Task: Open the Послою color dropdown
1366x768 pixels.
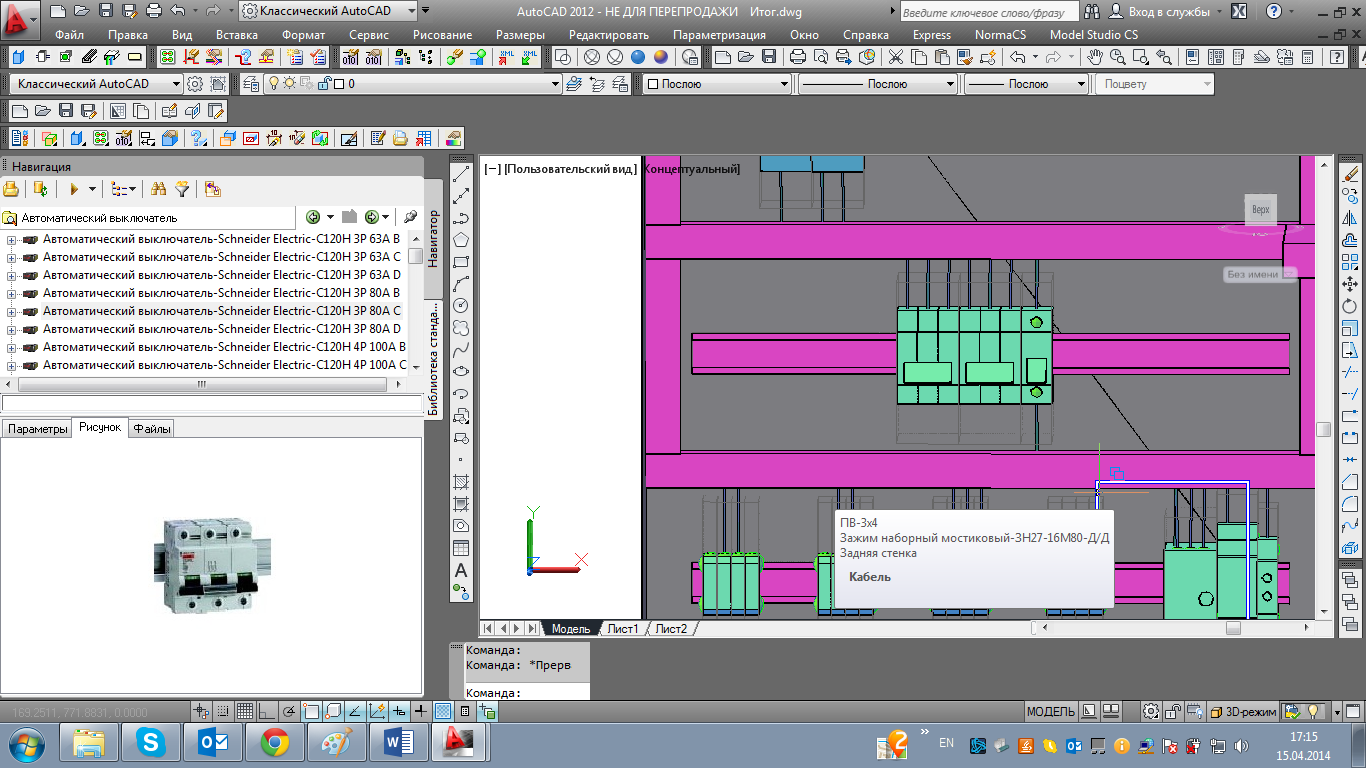Action: tap(717, 84)
